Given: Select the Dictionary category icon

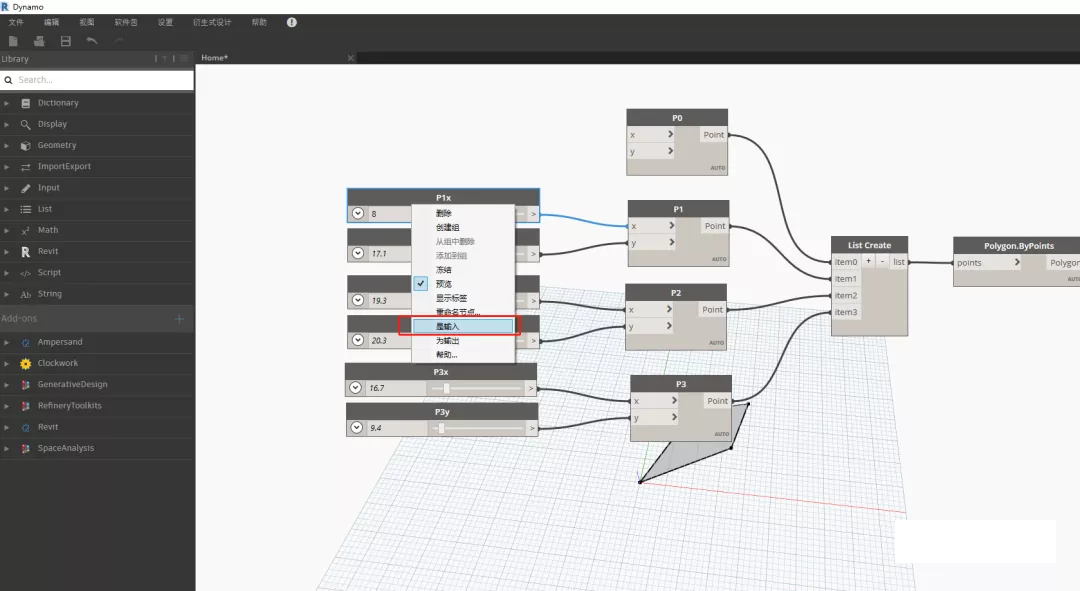Looking at the screenshot, I should [25, 103].
